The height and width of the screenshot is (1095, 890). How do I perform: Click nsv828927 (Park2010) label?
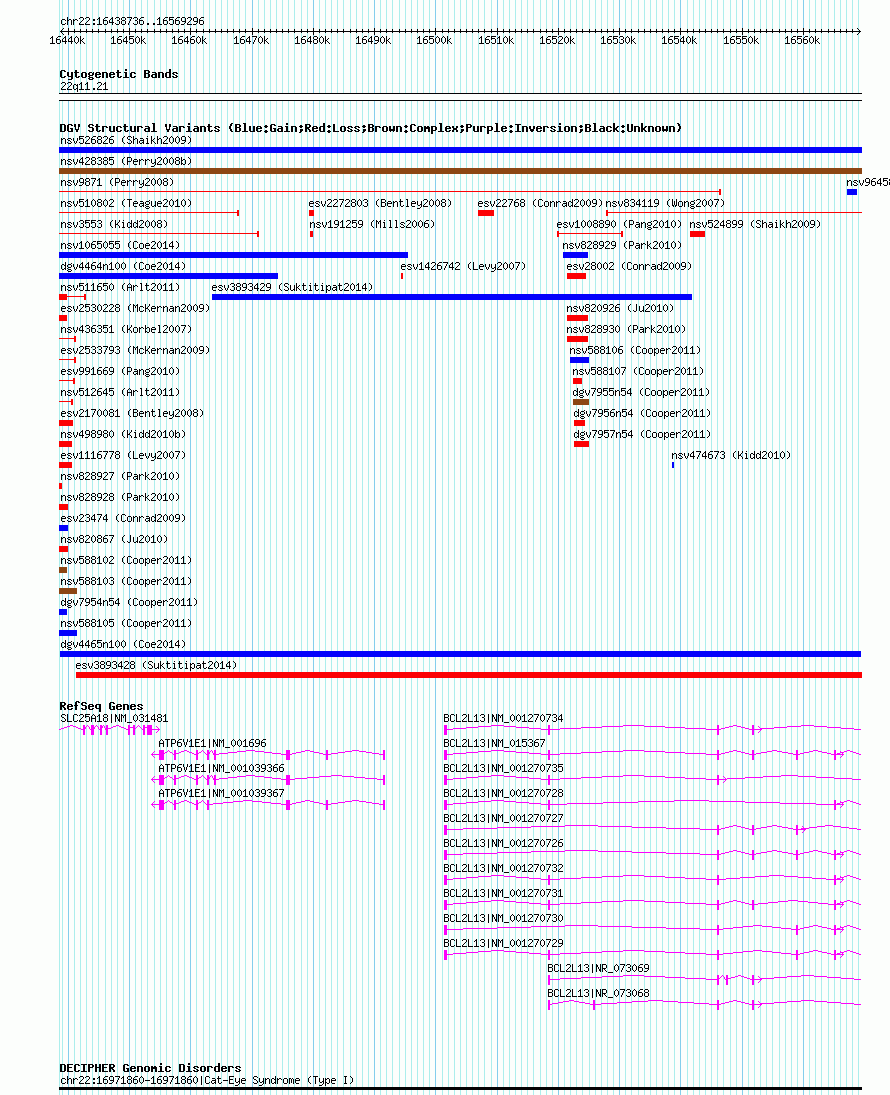(120, 476)
